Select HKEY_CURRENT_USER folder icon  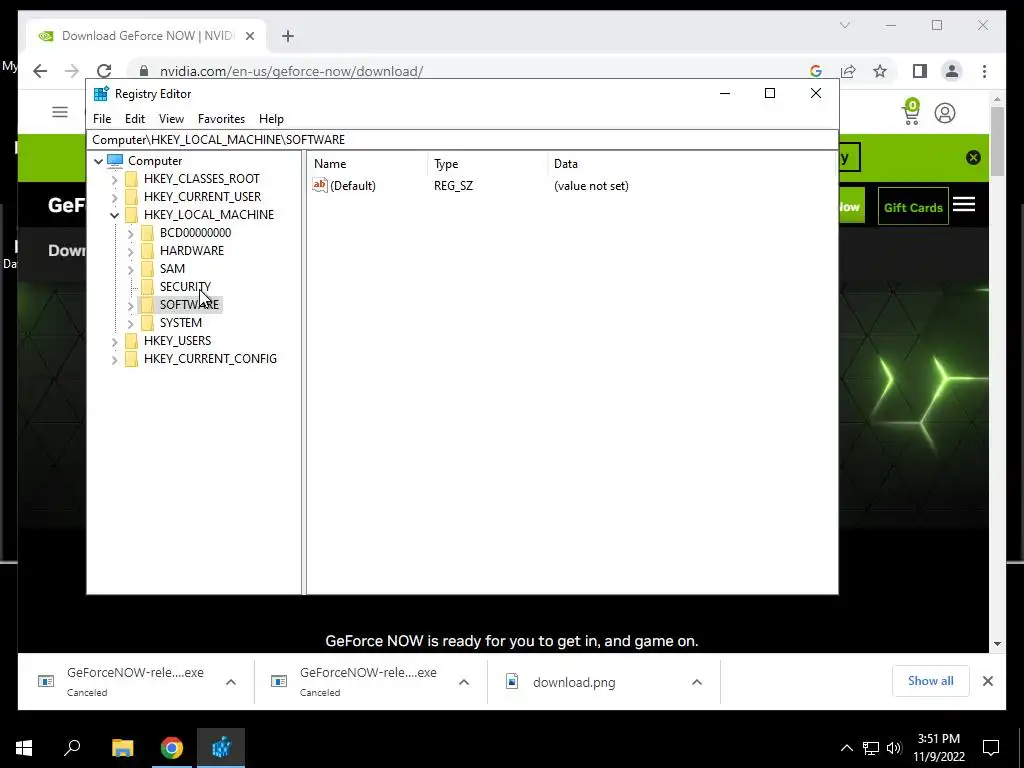pyautogui.click(x=131, y=197)
